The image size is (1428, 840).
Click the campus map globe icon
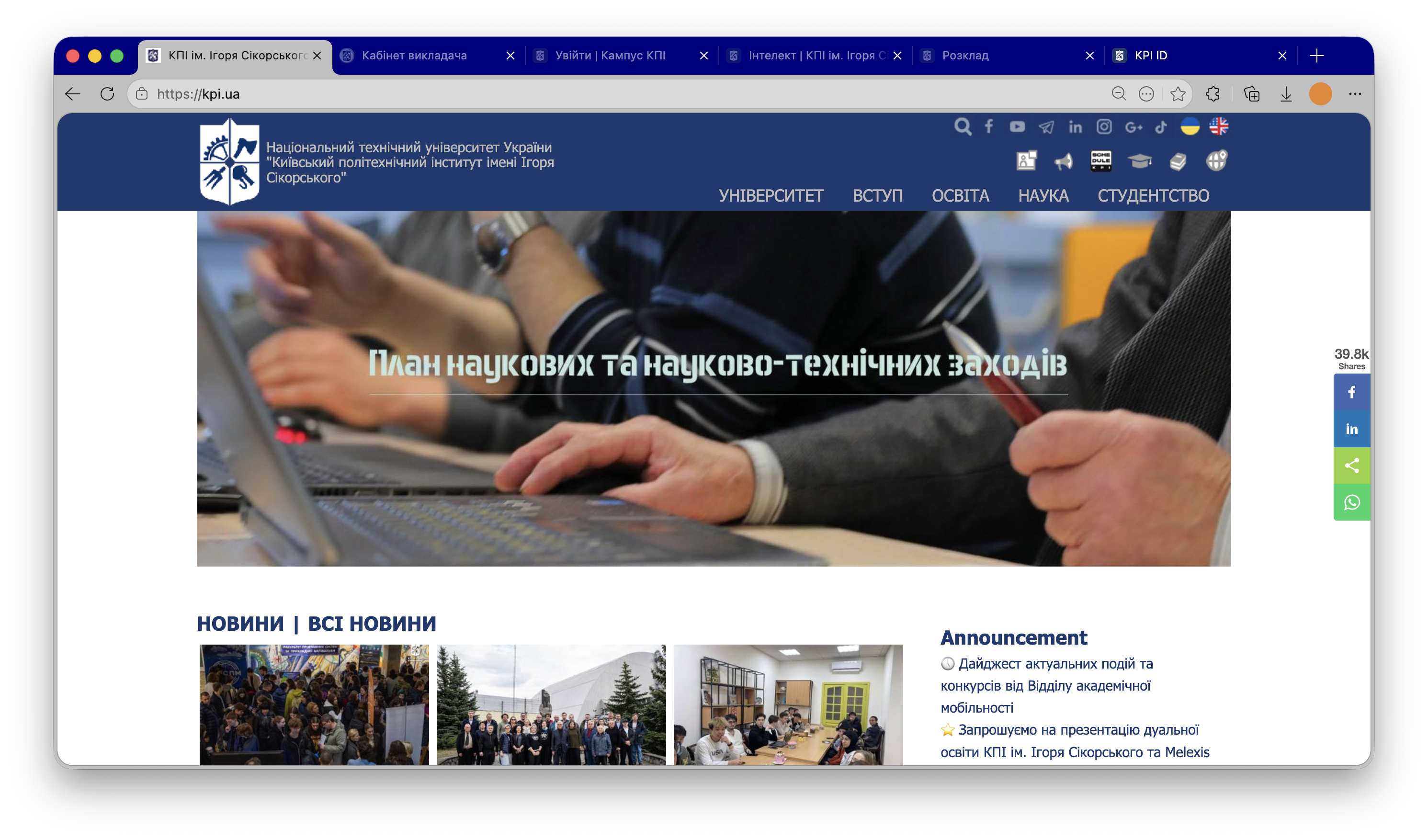pyautogui.click(x=1217, y=161)
